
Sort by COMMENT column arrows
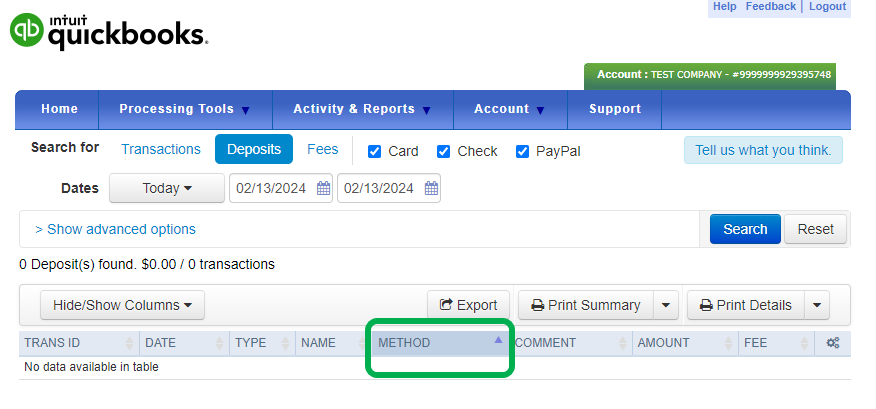(x=622, y=343)
